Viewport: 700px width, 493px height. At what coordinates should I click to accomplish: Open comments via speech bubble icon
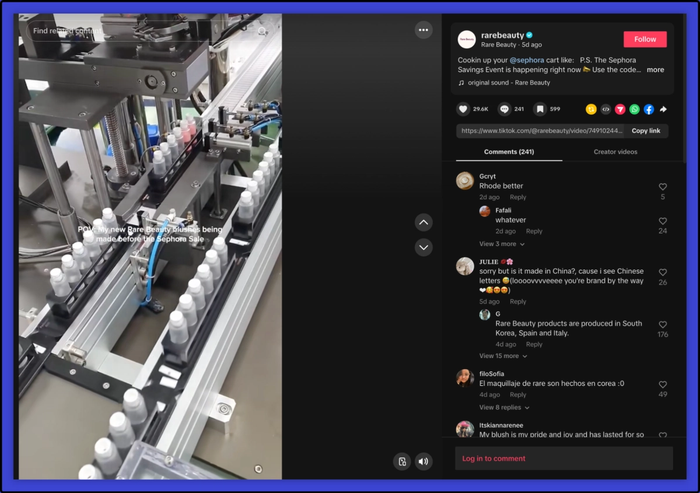[504, 109]
